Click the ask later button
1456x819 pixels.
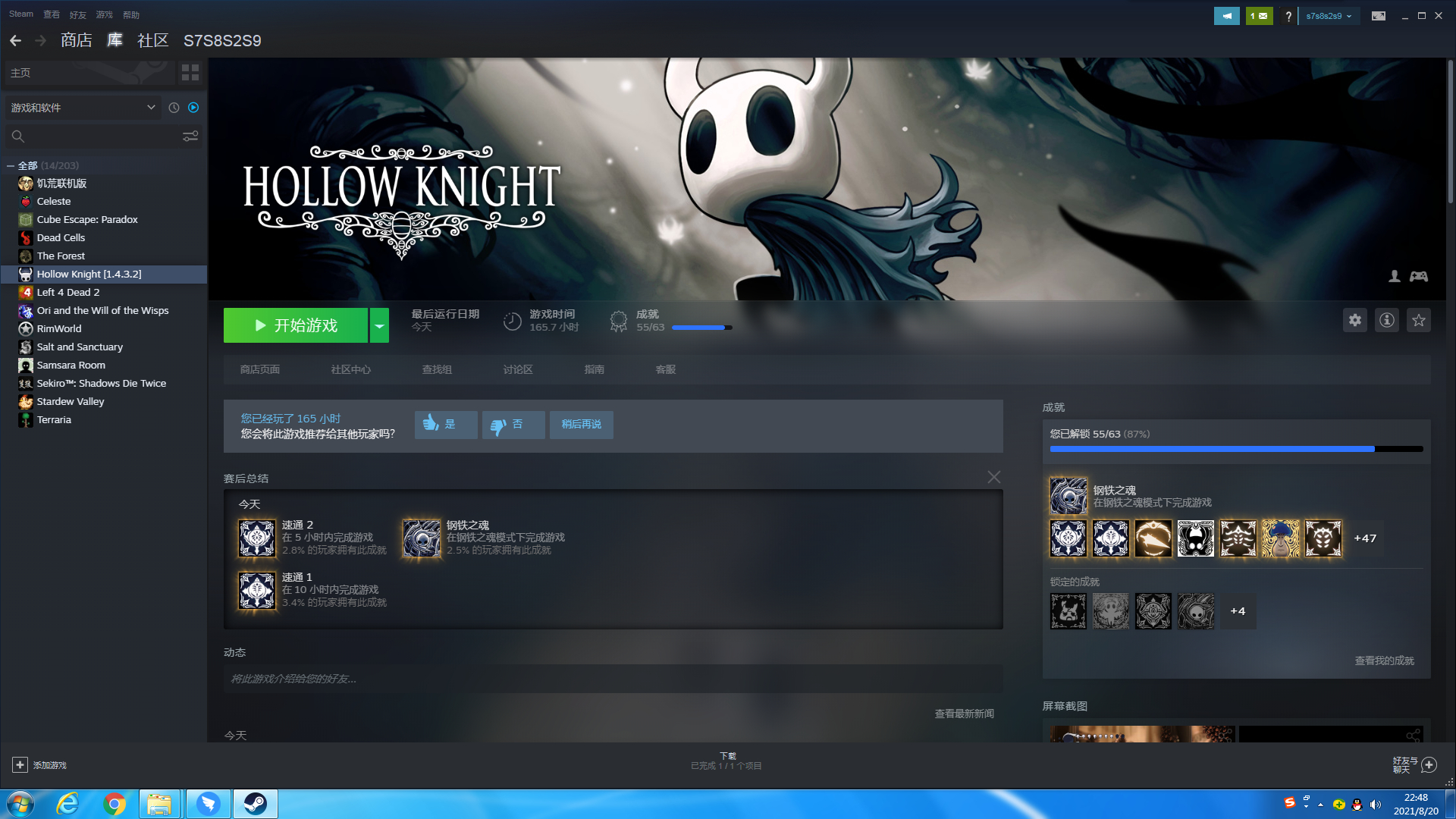[x=582, y=425]
